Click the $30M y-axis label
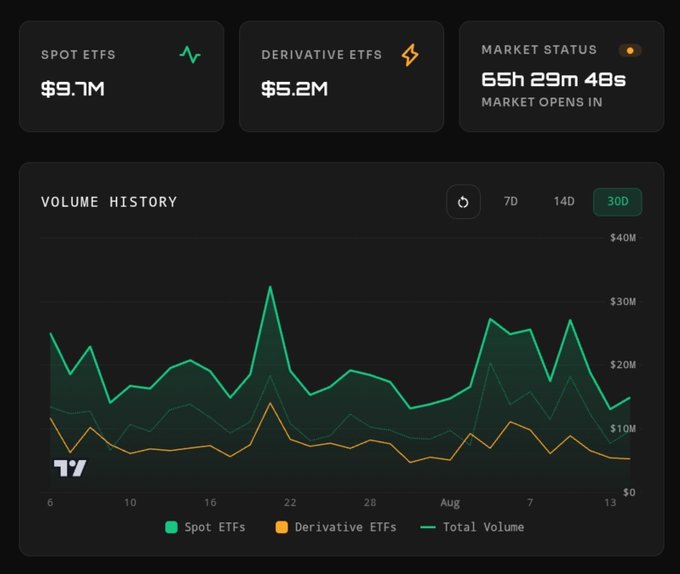Viewport: 680px width, 574px height. 623,301
